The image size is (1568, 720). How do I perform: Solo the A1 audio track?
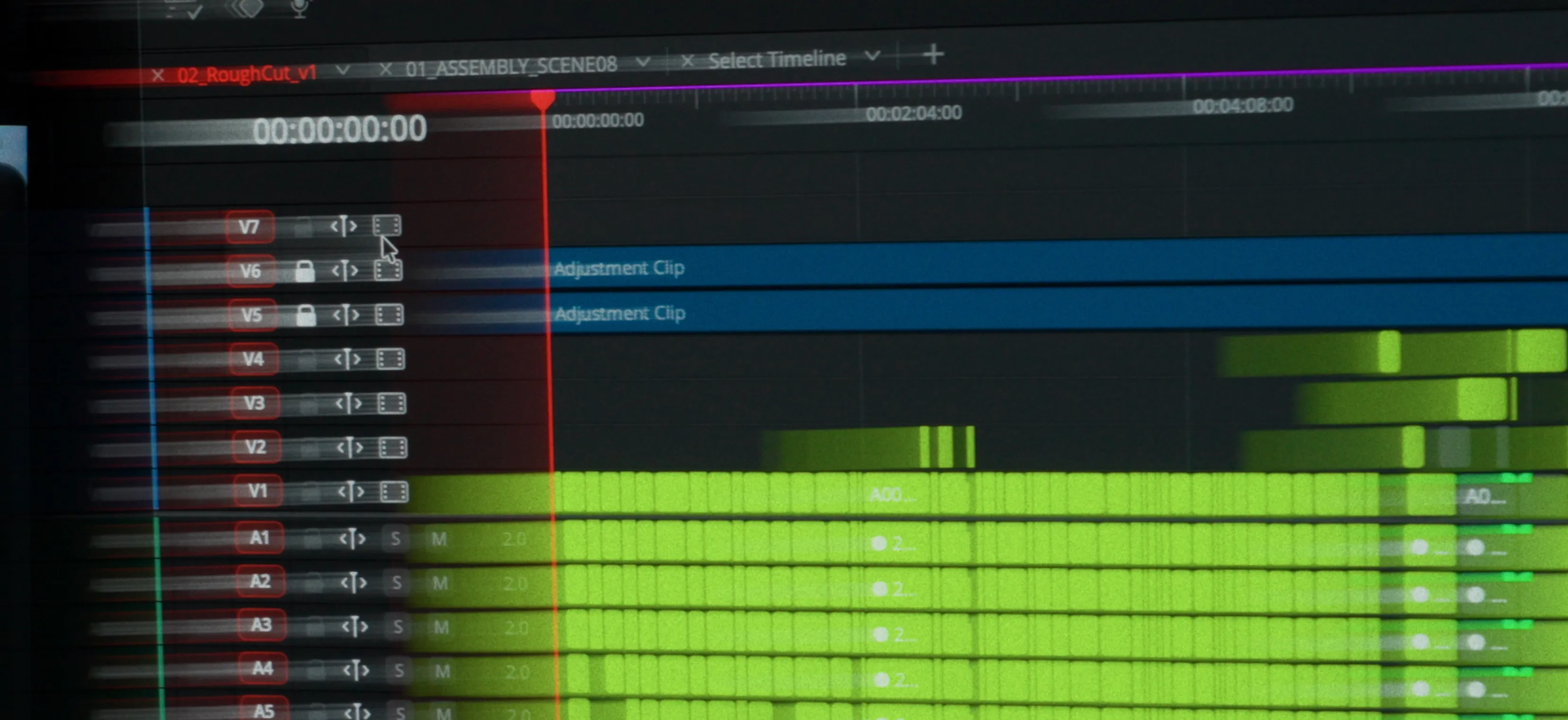point(396,538)
